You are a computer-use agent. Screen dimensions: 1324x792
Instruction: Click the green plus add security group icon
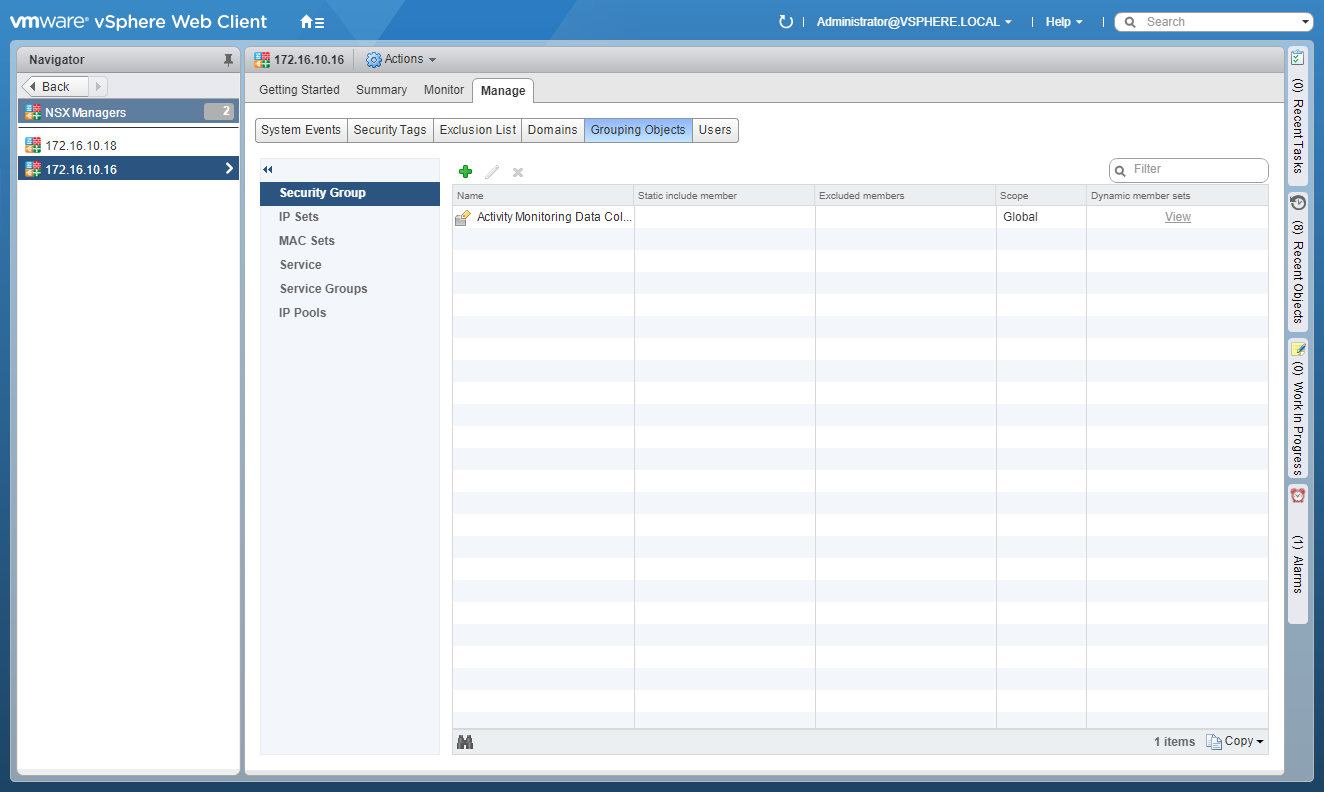(x=465, y=172)
